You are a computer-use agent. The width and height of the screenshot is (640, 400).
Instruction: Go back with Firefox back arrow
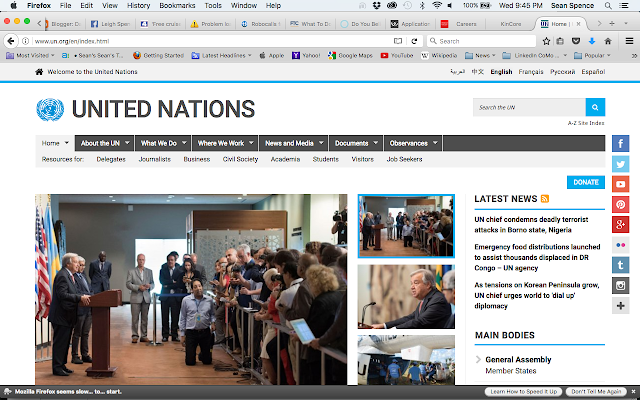click(x=11, y=41)
